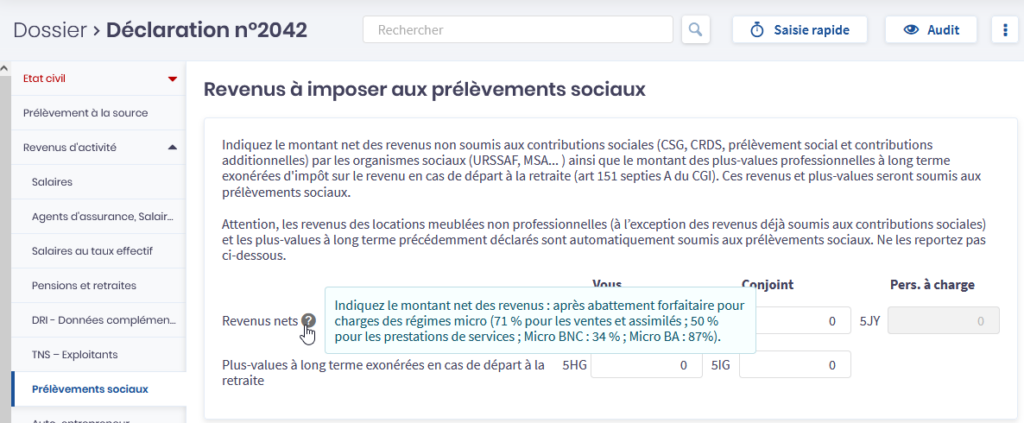Open Prélèvement à la source
This screenshot has width=1024, height=423.
point(85,113)
